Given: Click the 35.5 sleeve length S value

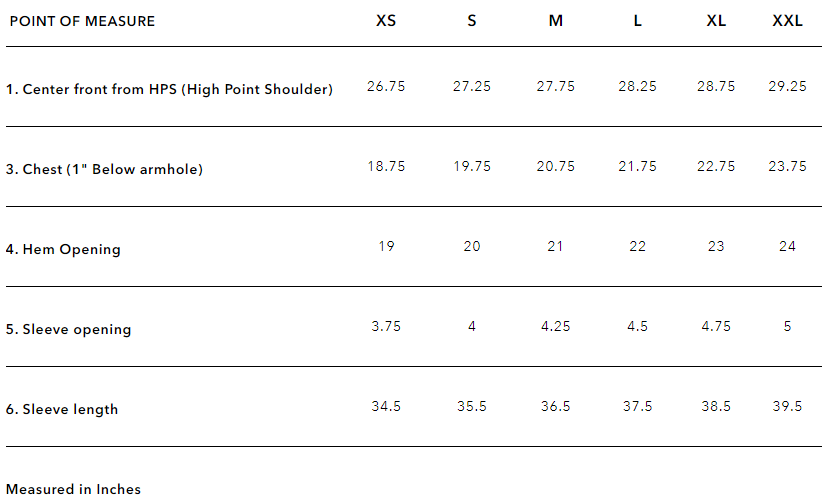Looking at the screenshot, I should click(x=472, y=407).
